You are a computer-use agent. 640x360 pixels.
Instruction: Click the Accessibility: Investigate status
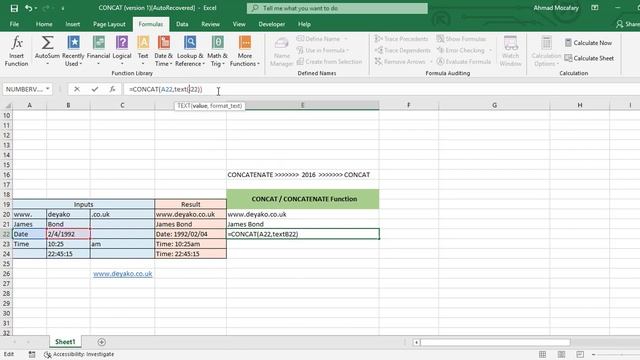click(x=79, y=354)
